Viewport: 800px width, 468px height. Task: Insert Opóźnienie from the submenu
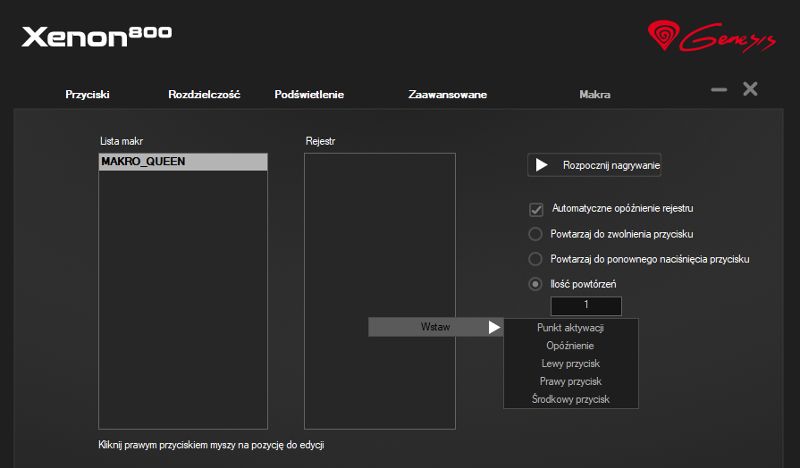coord(570,346)
